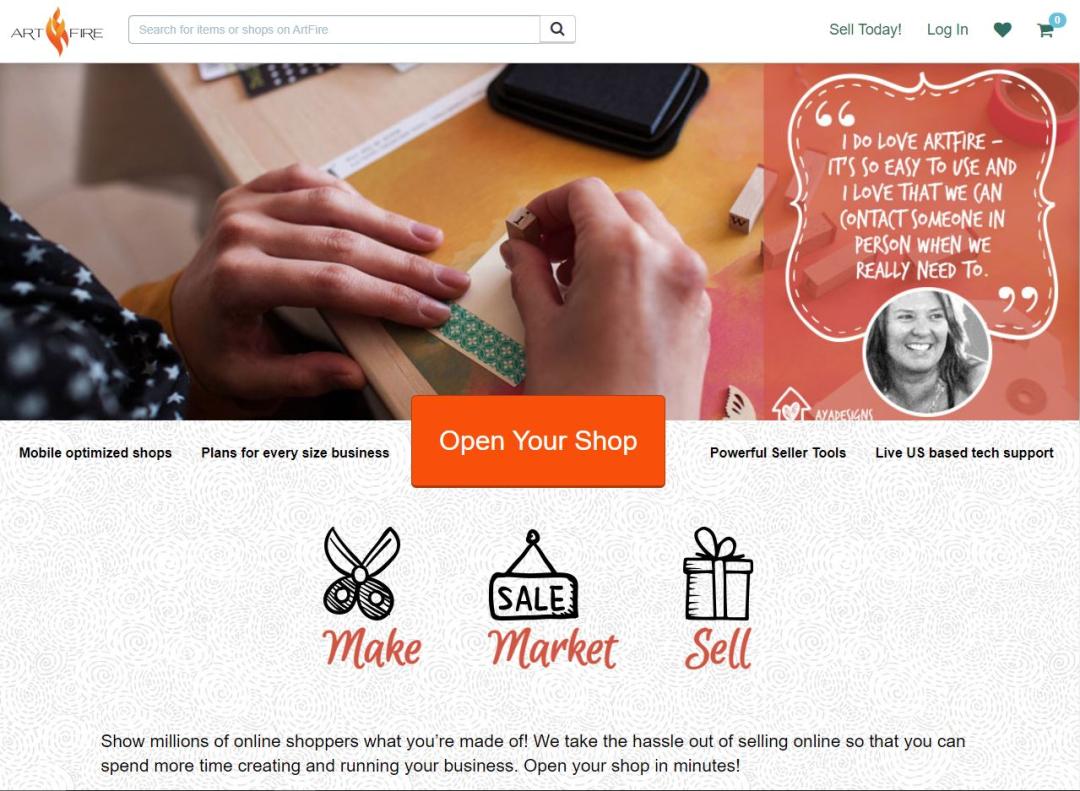Click the ArtFire flame logo
The width and height of the screenshot is (1080, 791).
click(x=57, y=31)
